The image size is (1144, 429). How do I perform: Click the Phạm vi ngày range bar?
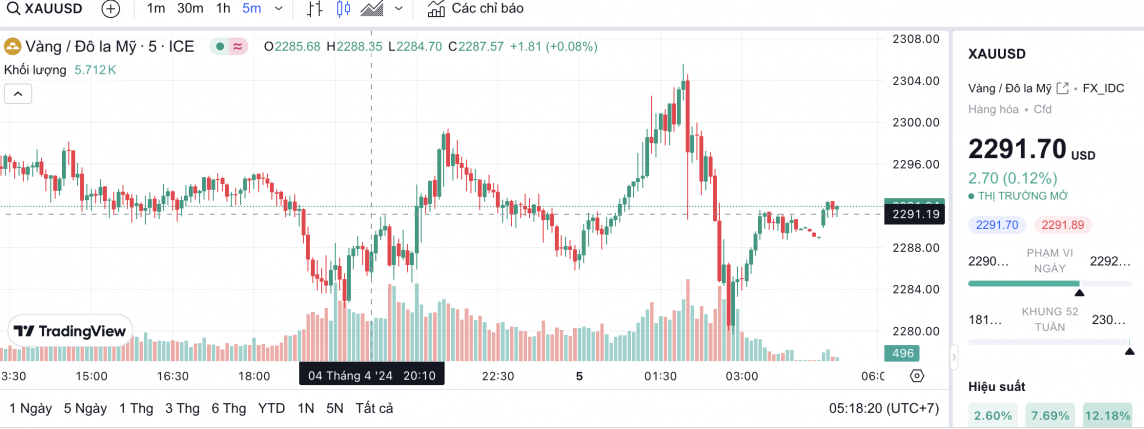[x=1023, y=284]
